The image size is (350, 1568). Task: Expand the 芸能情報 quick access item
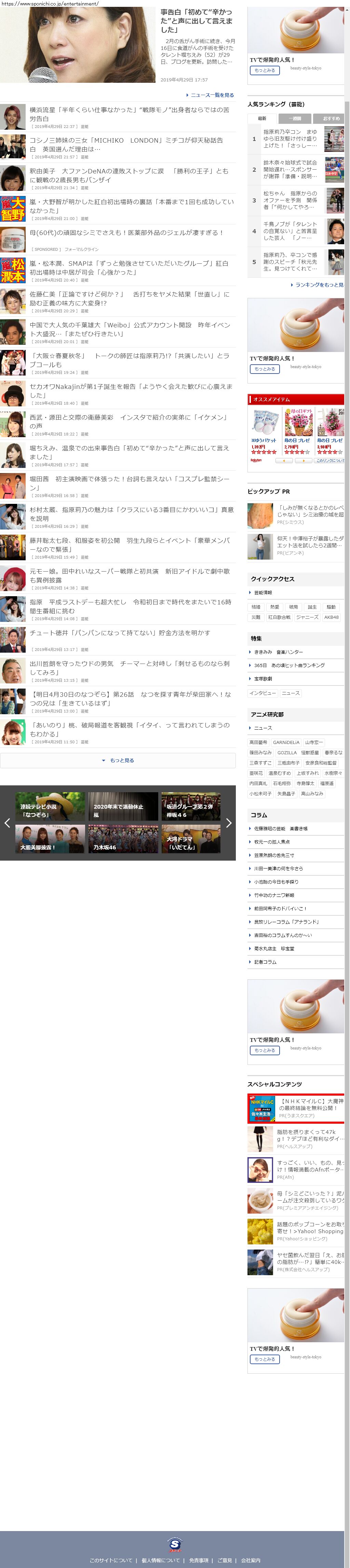click(x=263, y=592)
